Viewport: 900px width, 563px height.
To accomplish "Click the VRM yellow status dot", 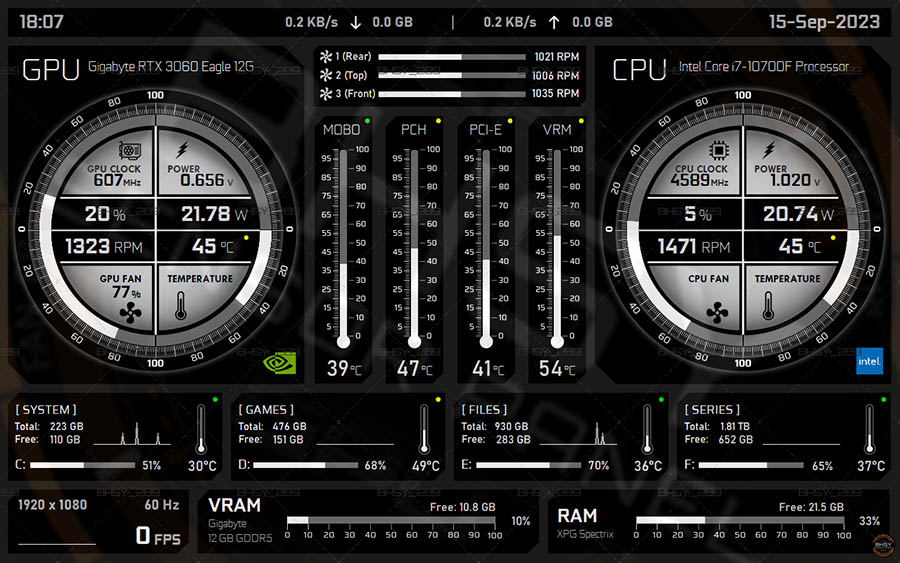I will tap(581, 121).
